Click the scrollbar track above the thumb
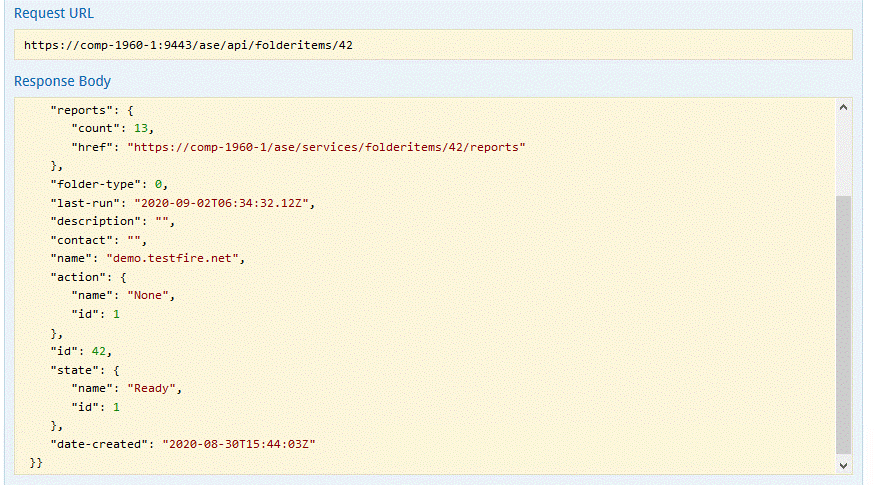The height and width of the screenshot is (485, 884). pyautogui.click(x=844, y=155)
